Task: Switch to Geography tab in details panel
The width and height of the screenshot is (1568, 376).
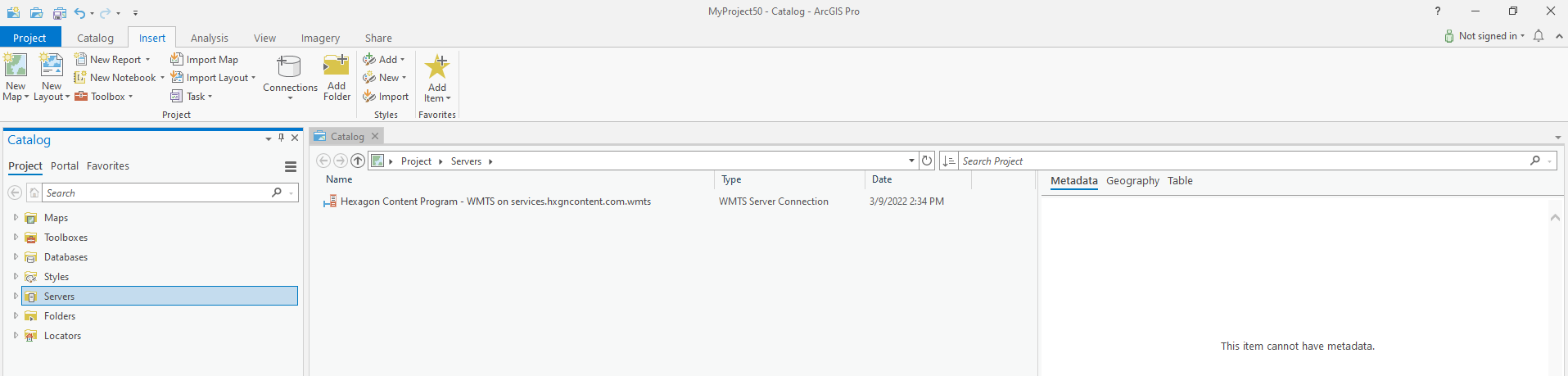Action: pyautogui.click(x=1132, y=181)
